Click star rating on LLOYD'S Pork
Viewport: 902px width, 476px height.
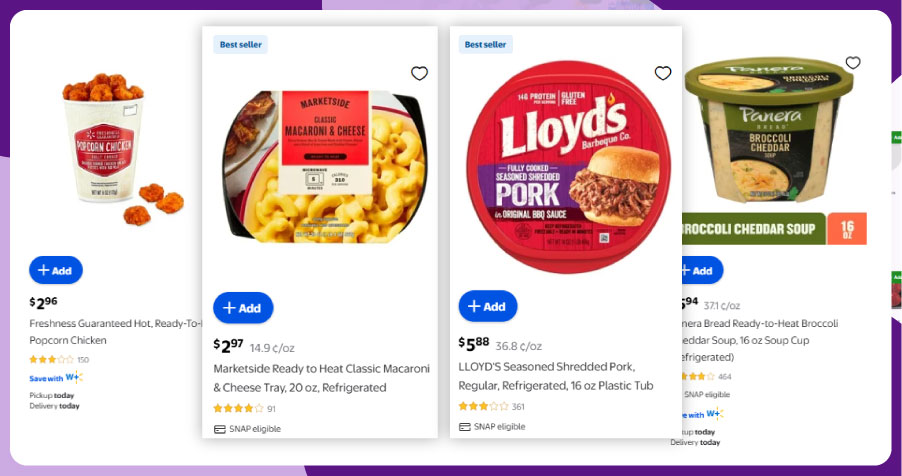coord(483,406)
